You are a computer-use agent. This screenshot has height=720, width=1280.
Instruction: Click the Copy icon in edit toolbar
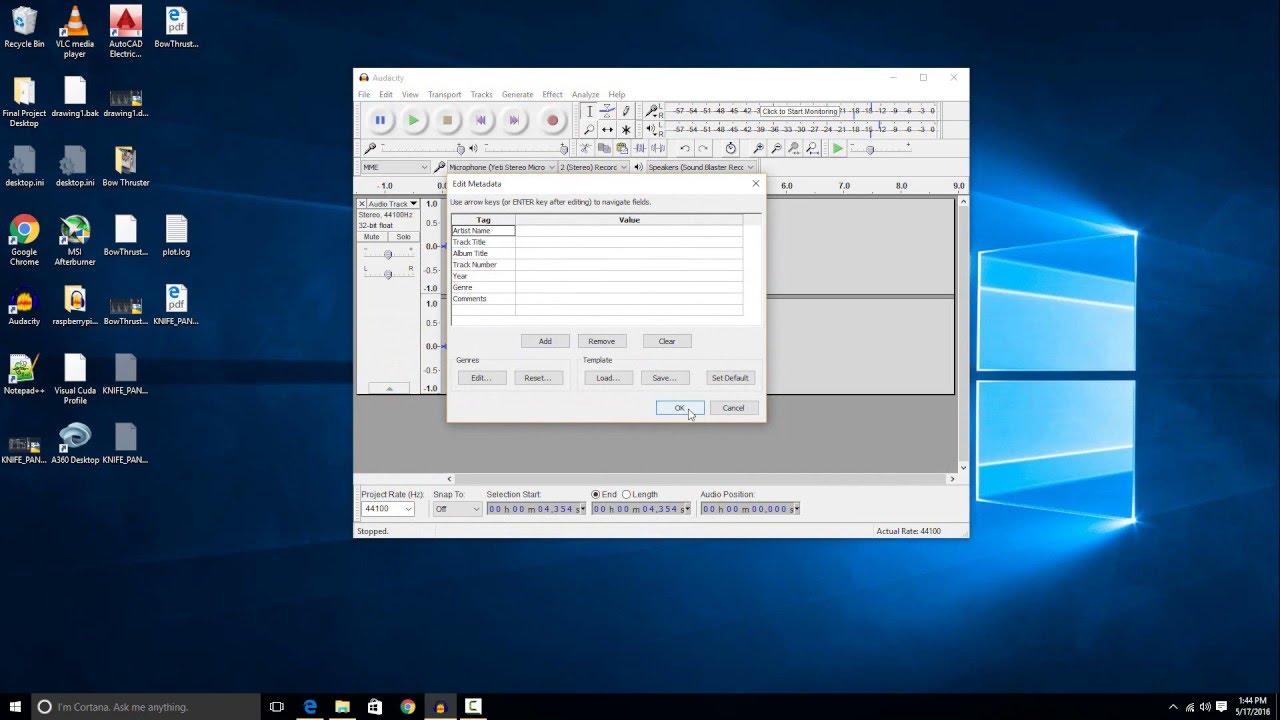pos(604,148)
